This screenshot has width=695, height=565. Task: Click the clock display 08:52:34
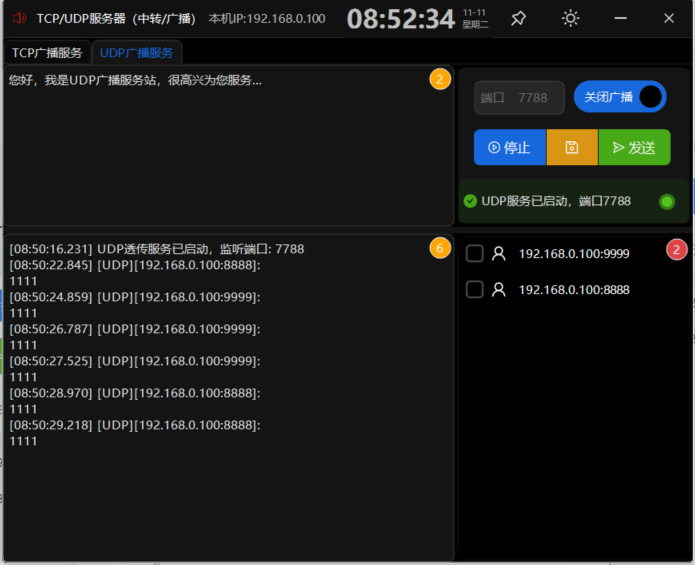pos(401,19)
